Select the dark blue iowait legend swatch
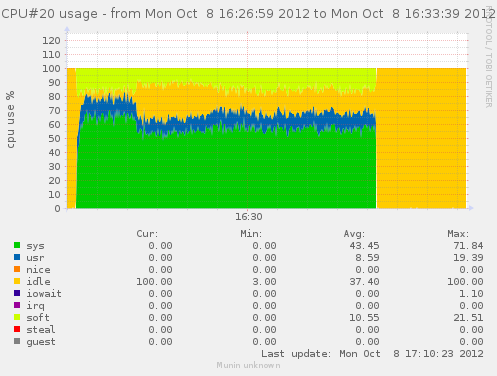497x376 pixels. tap(17, 293)
